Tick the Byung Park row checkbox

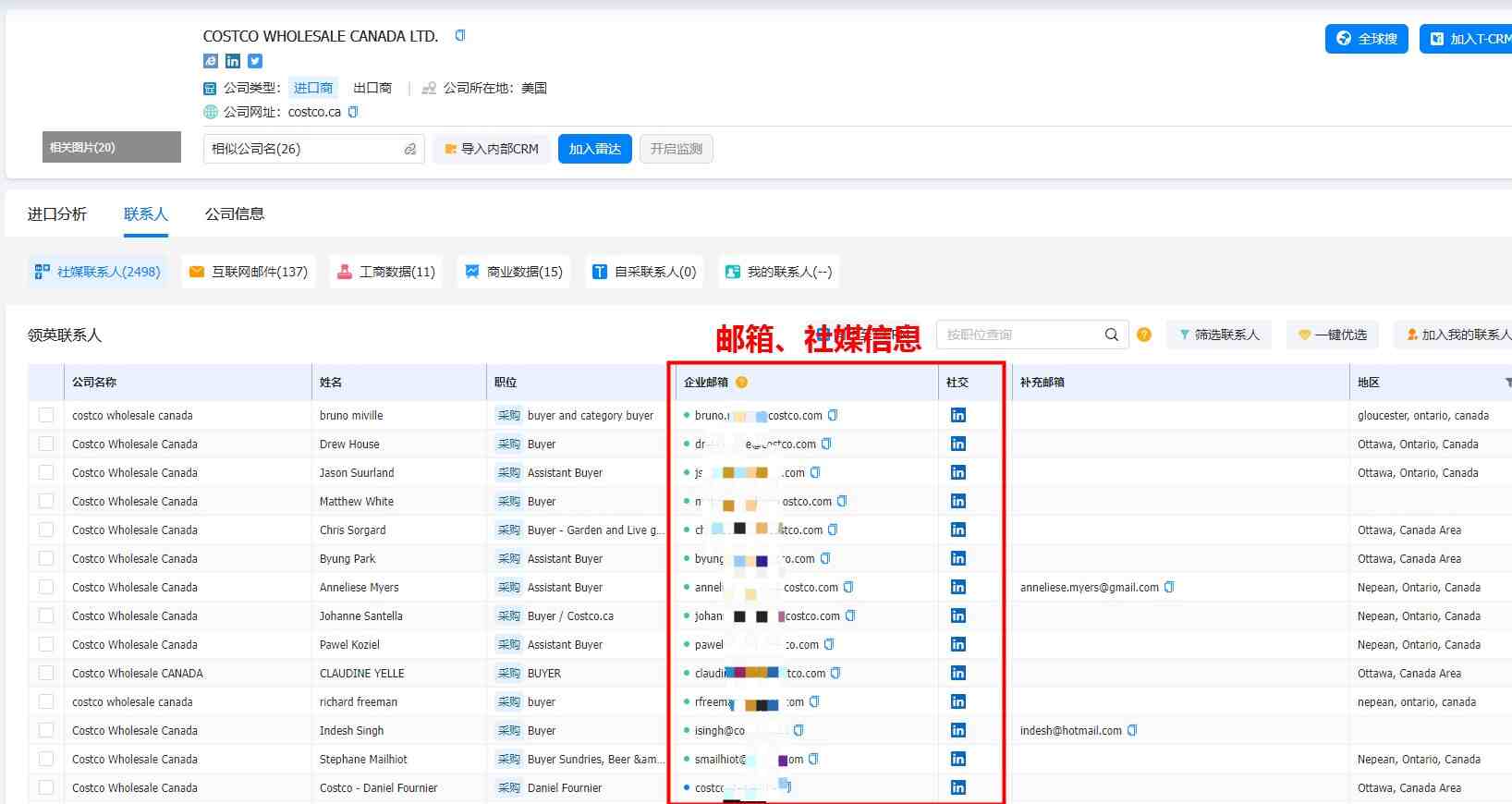(x=46, y=558)
